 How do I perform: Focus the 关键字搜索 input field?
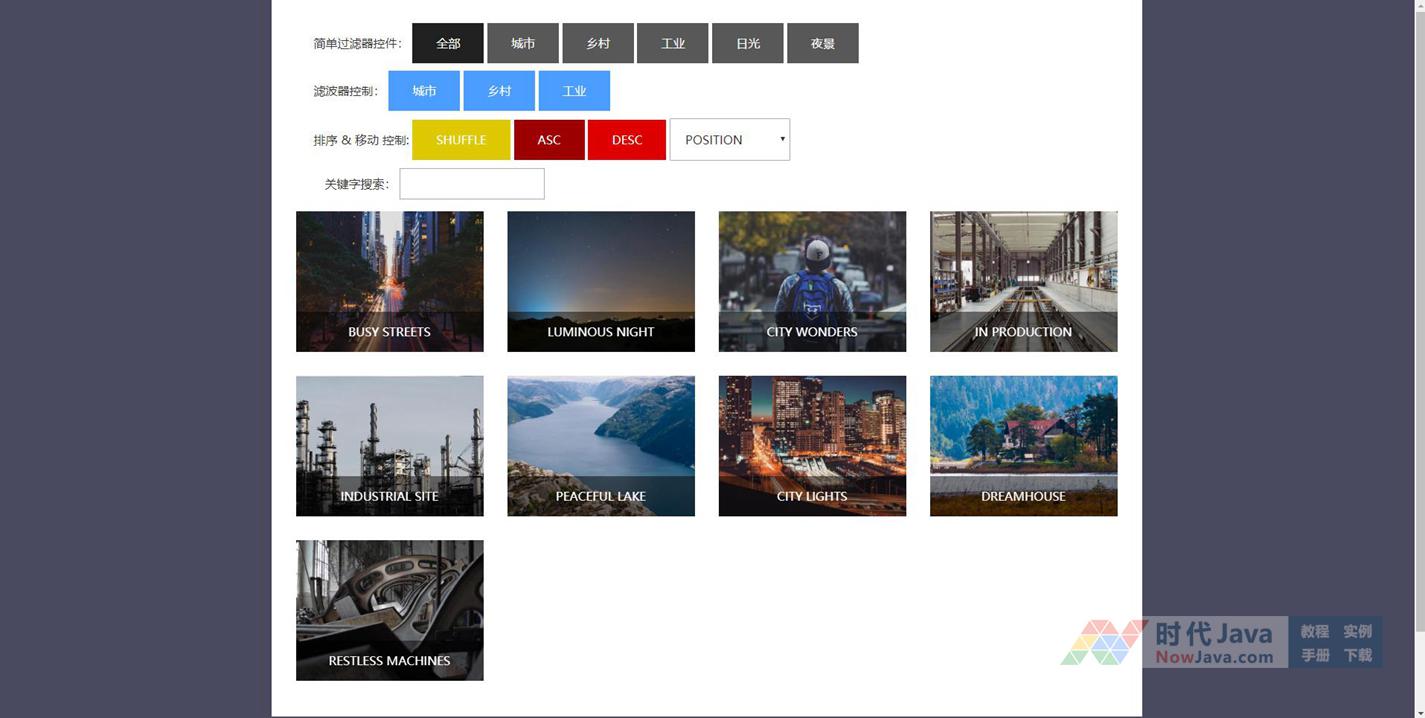pos(472,184)
